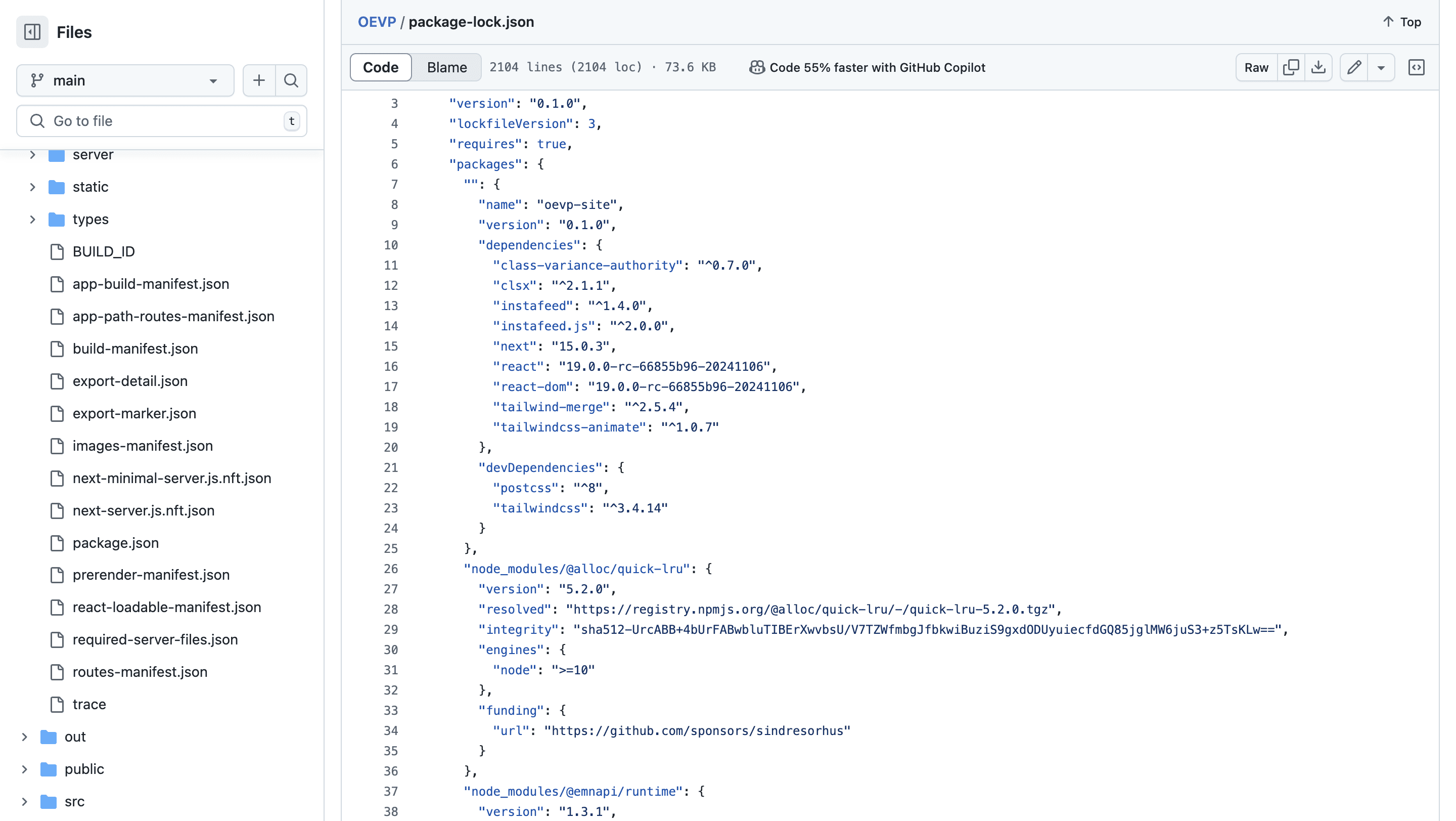Edit this file with pencil icon

pyautogui.click(x=1354, y=67)
